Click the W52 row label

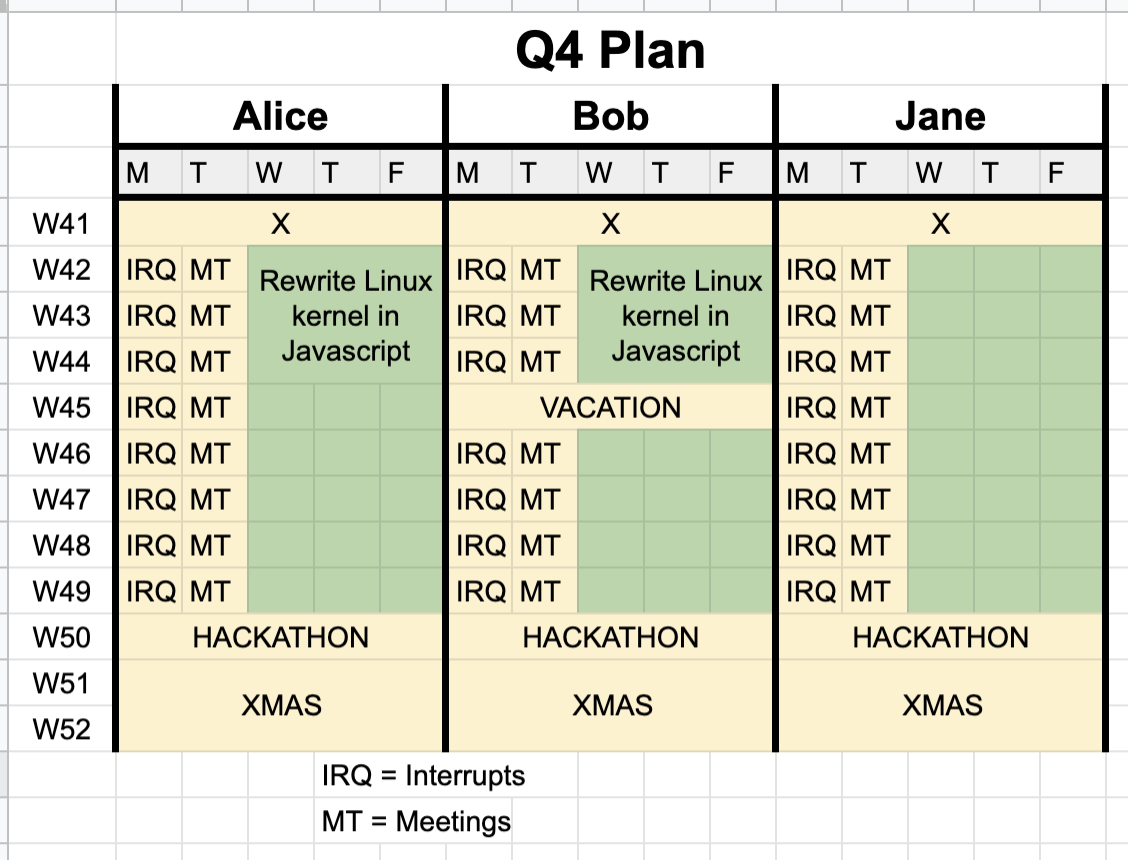pos(61,730)
